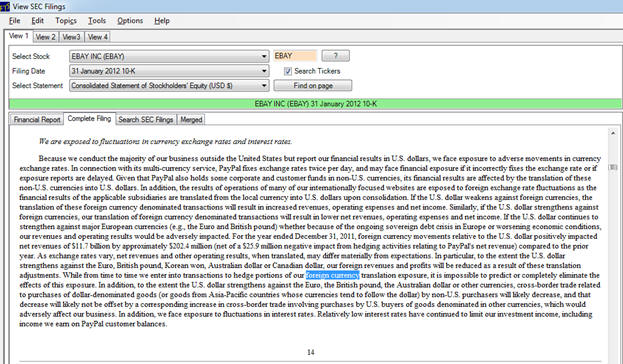Open the Options menu
This screenshot has width=623, height=364.
[130, 21]
